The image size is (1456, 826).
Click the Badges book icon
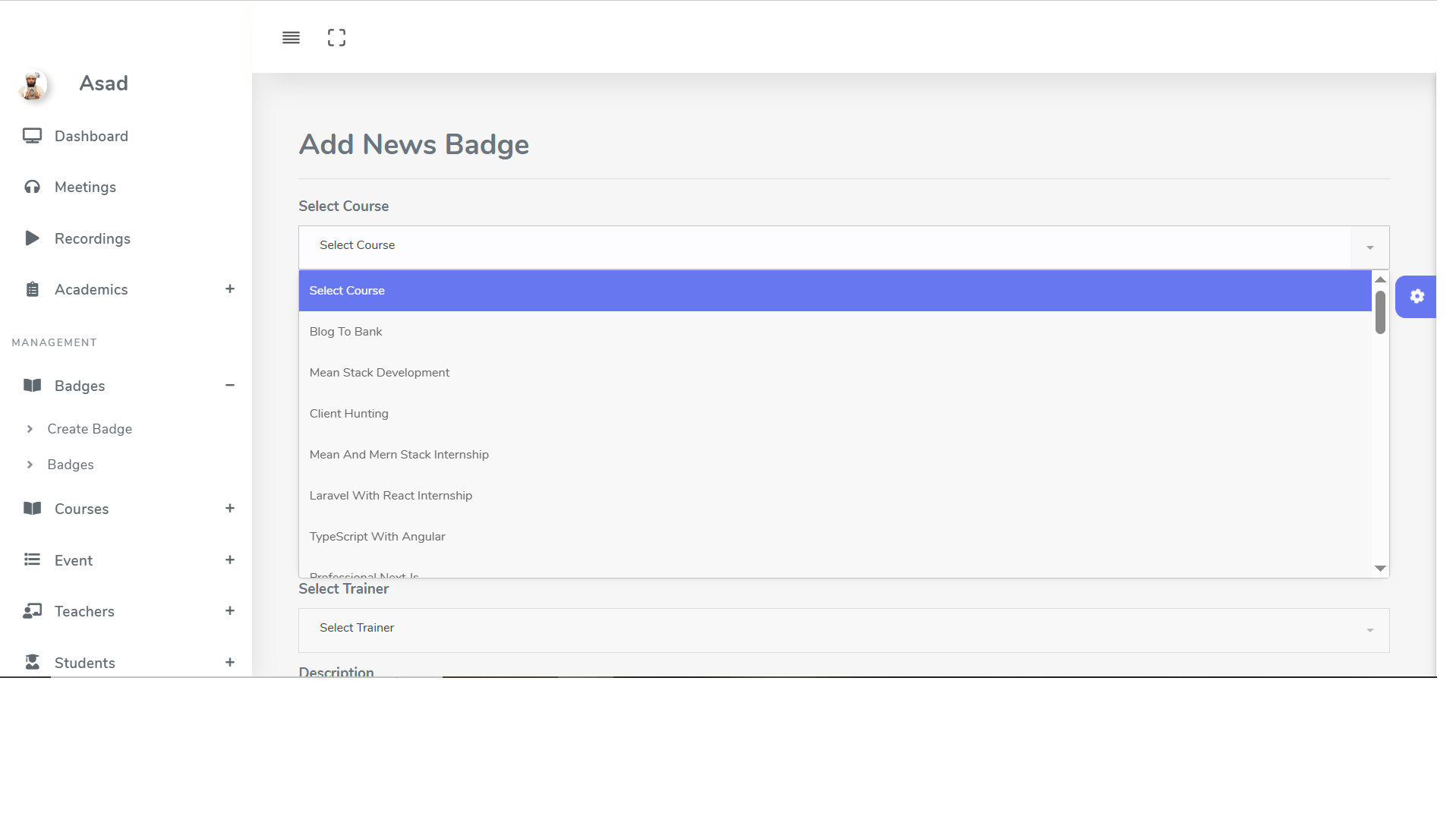(x=32, y=386)
